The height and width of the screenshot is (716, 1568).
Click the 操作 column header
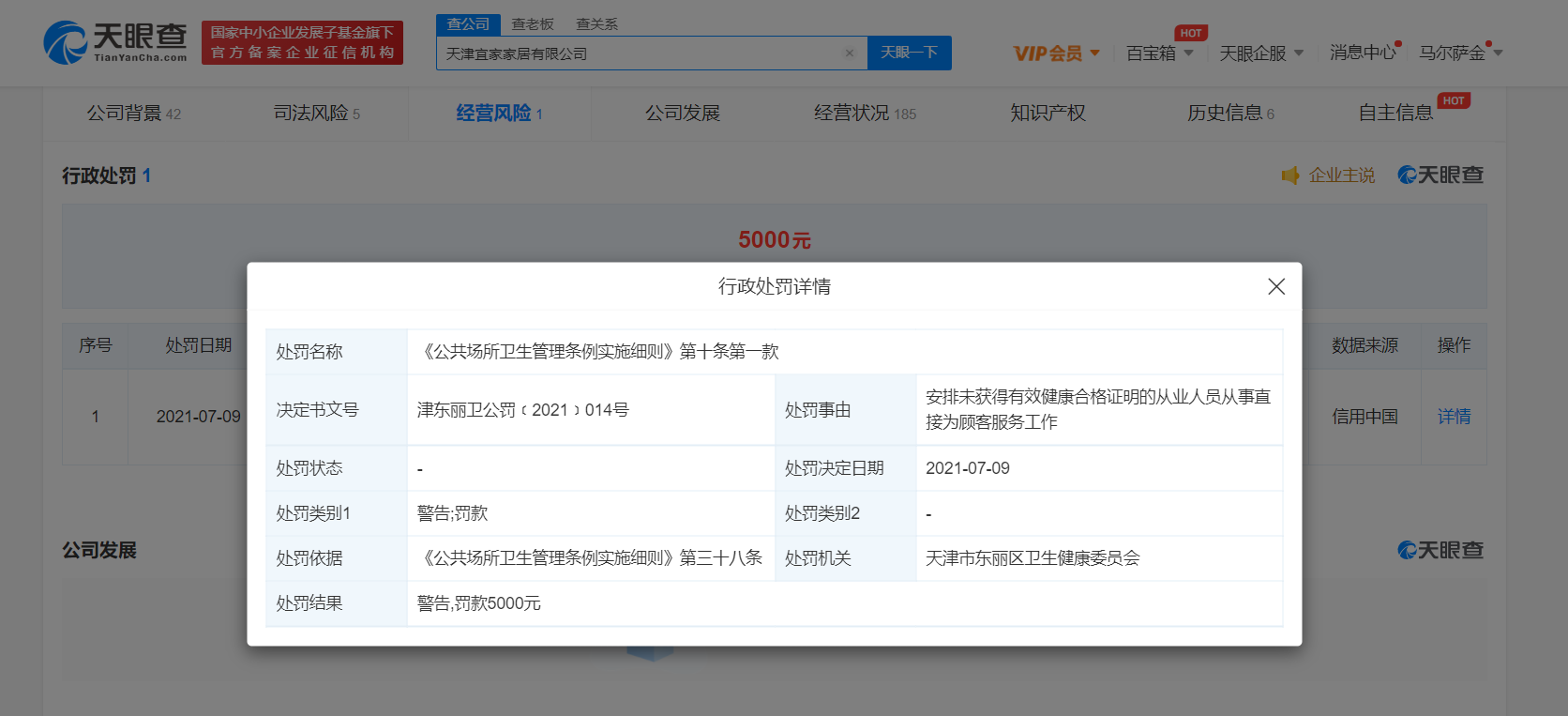pyautogui.click(x=1455, y=345)
